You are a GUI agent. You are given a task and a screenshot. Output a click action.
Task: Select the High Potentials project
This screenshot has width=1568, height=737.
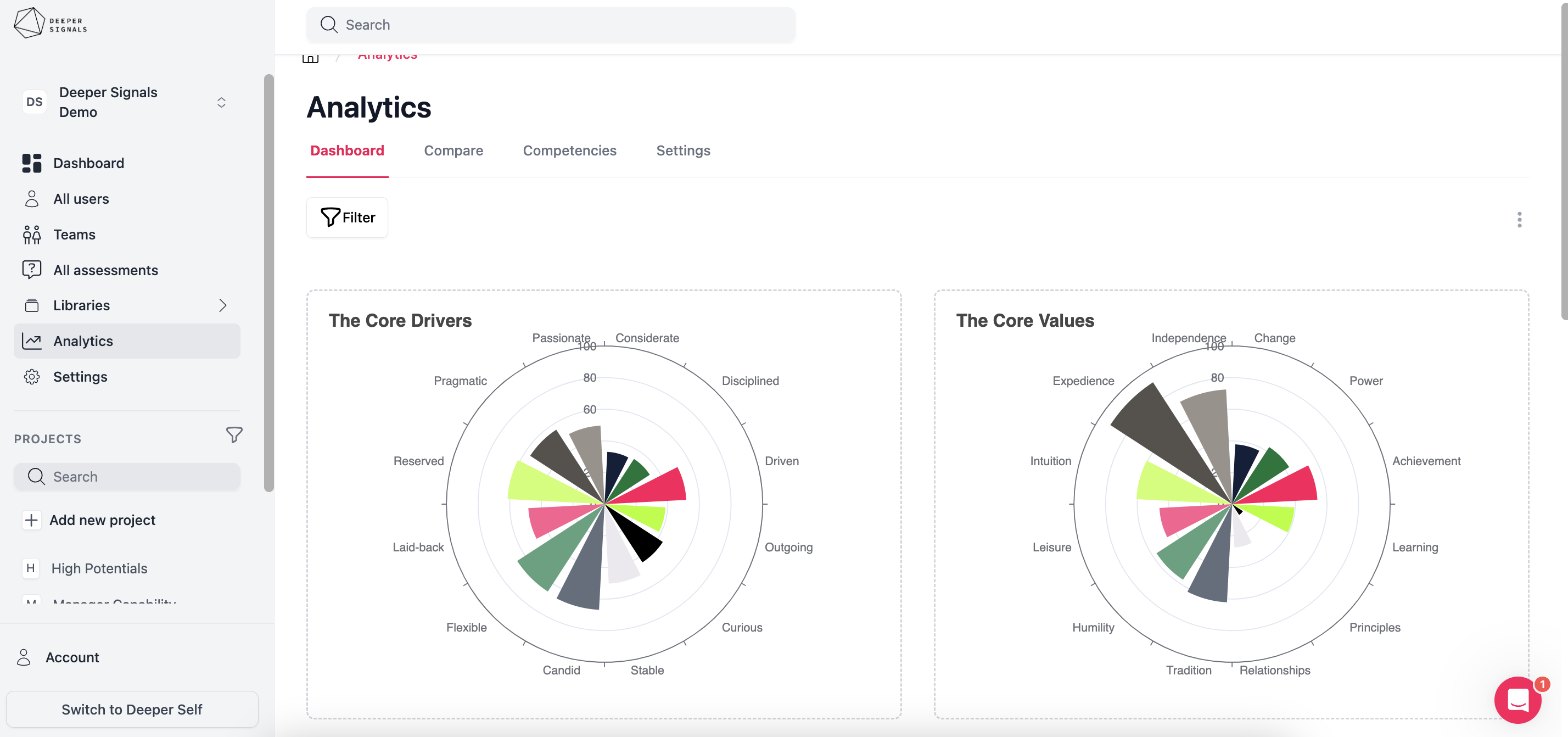[99, 568]
